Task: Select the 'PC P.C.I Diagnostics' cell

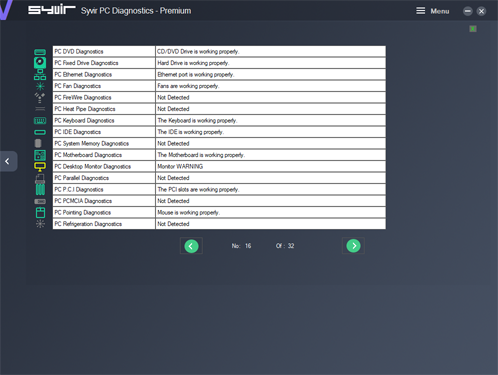Action: coord(104,190)
